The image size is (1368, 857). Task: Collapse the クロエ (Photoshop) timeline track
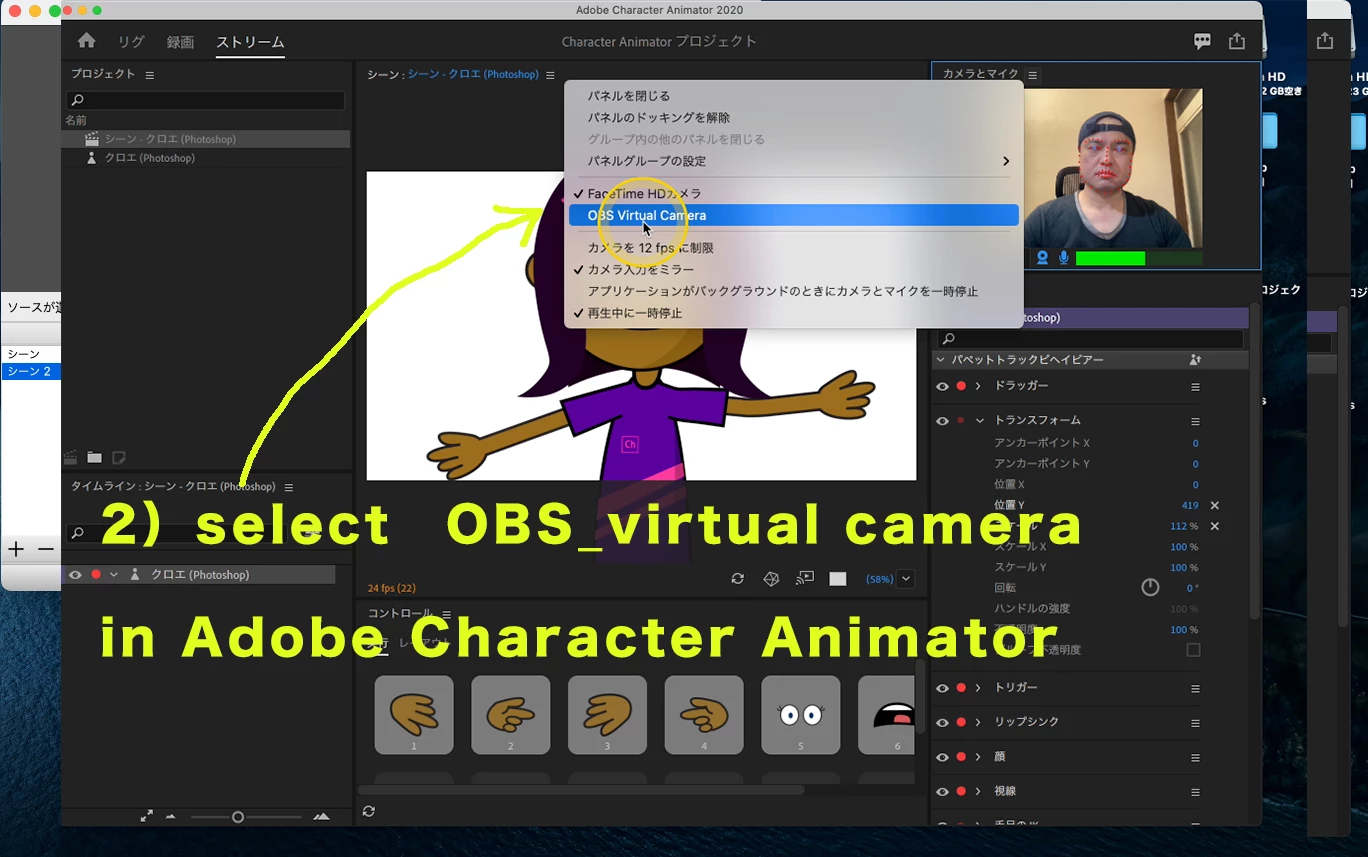click(114, 575)
